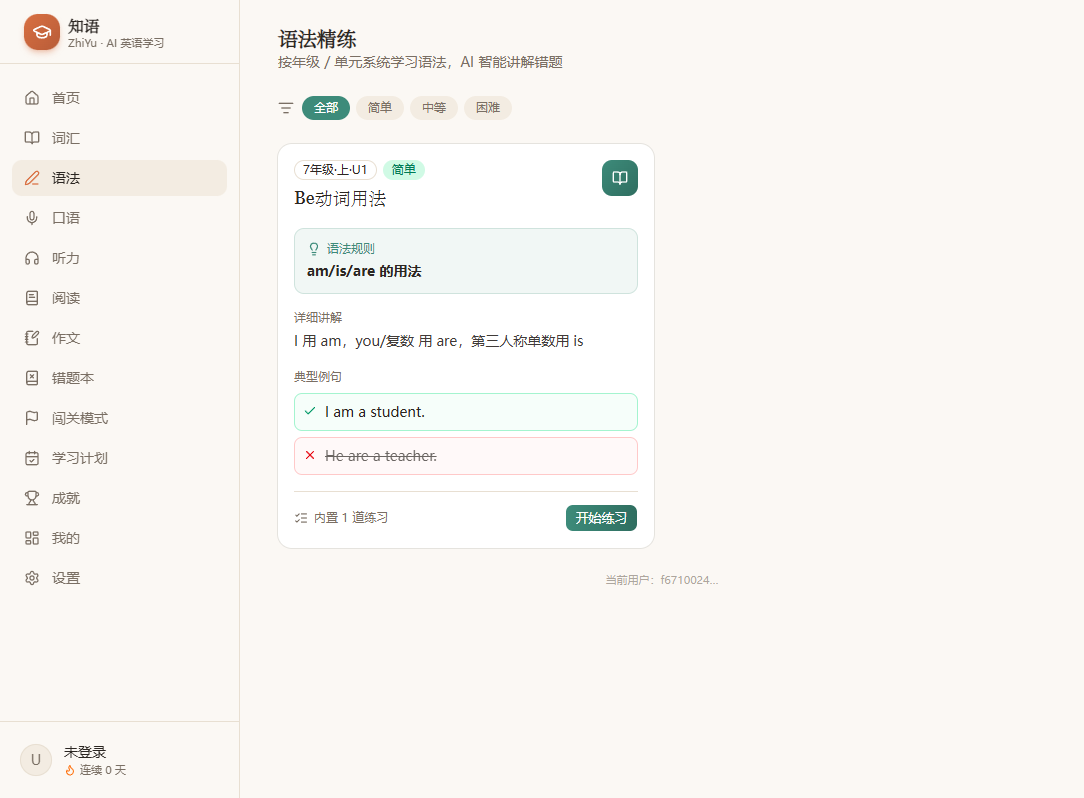The image size is (1084, 798).
Task: Click the red cross in wrong example
Action: tap(310, 455)
